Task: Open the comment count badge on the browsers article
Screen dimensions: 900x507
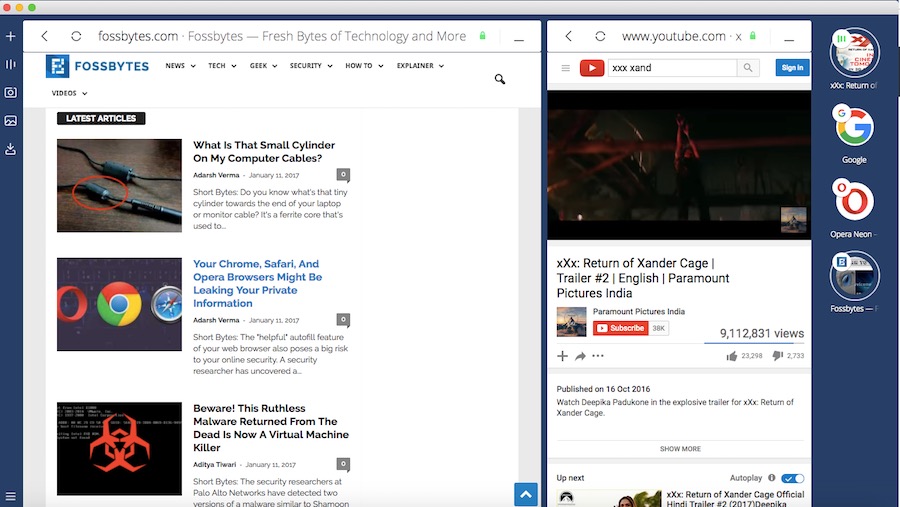Action: pyautogui.click(x=343, y=319)
